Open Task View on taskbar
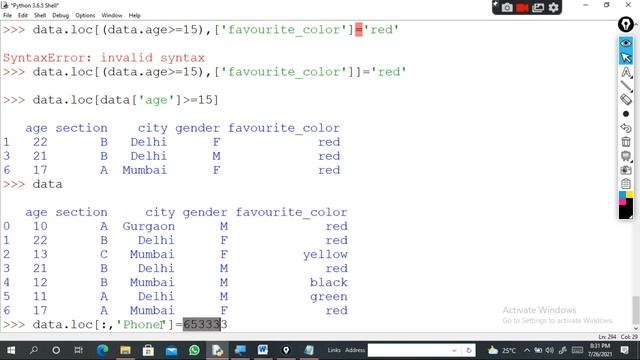This screenshot has height=360, width=640. click(x=78, y=350)
